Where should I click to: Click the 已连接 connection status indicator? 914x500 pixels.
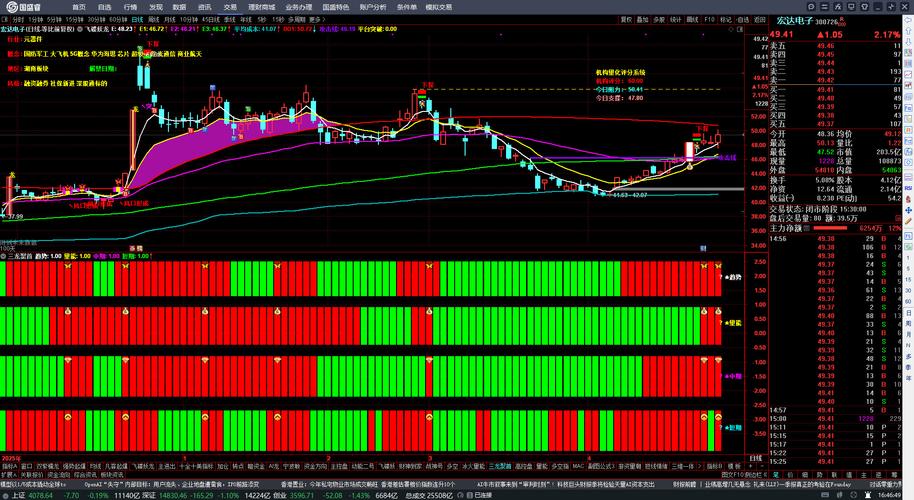483,495
